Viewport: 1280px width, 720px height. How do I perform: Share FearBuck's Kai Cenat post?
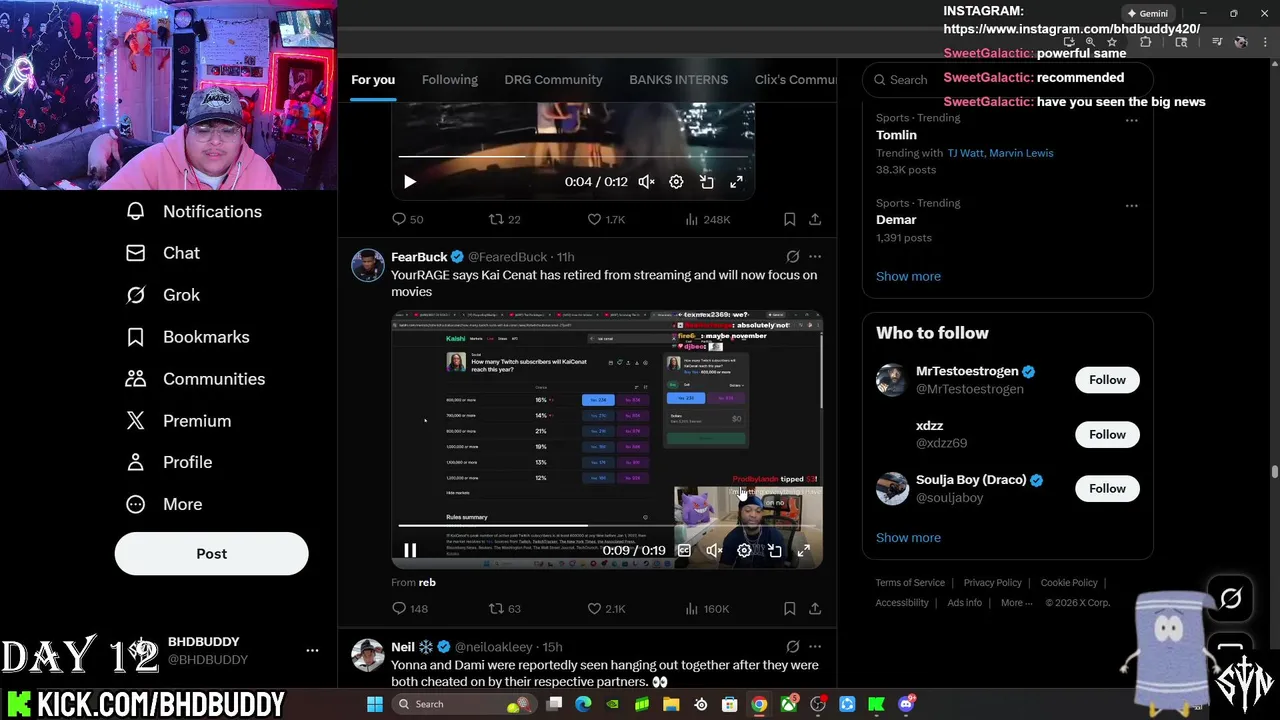pos(815,608)
